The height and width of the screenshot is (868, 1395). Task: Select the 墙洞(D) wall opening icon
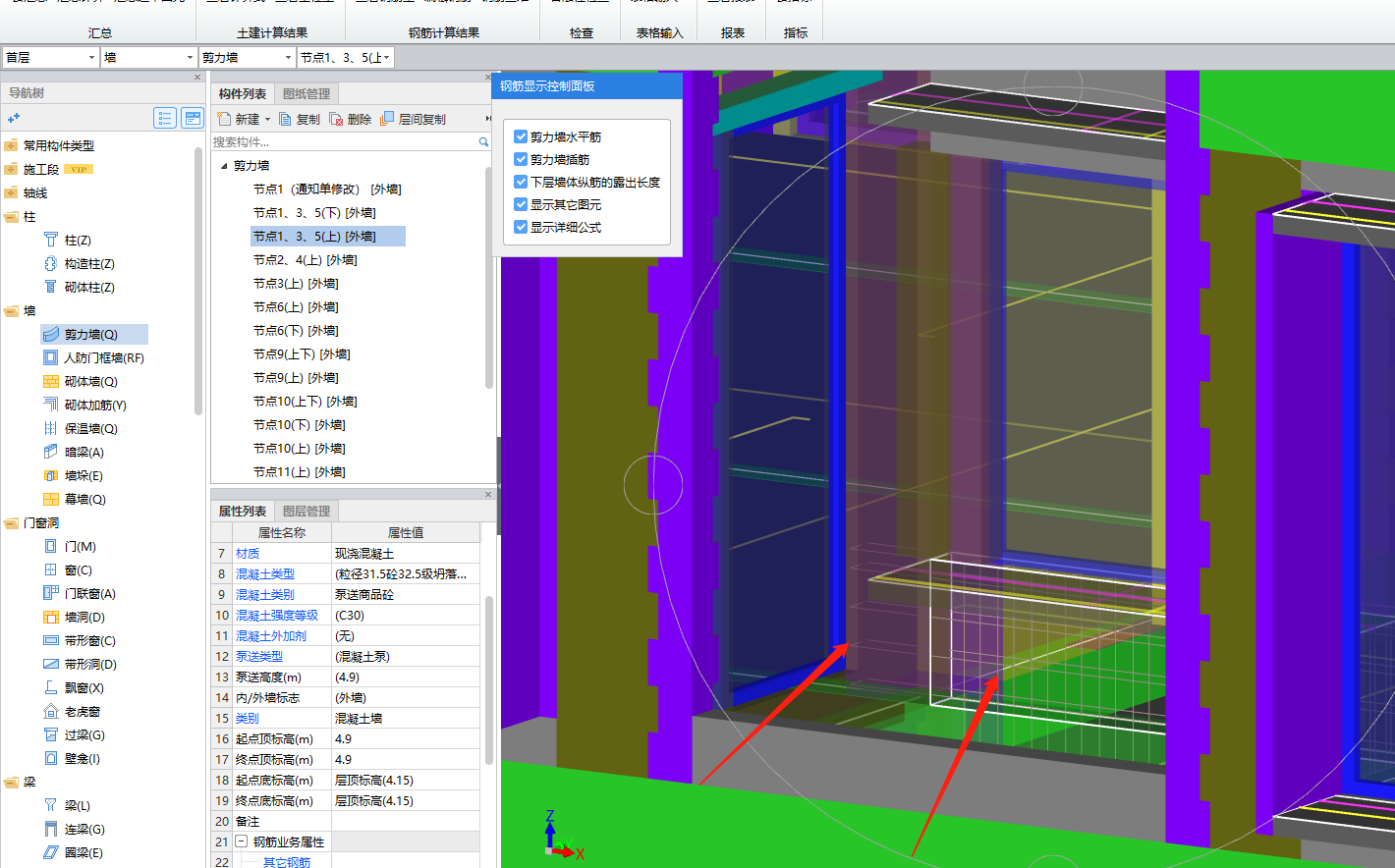pos(51,617)
